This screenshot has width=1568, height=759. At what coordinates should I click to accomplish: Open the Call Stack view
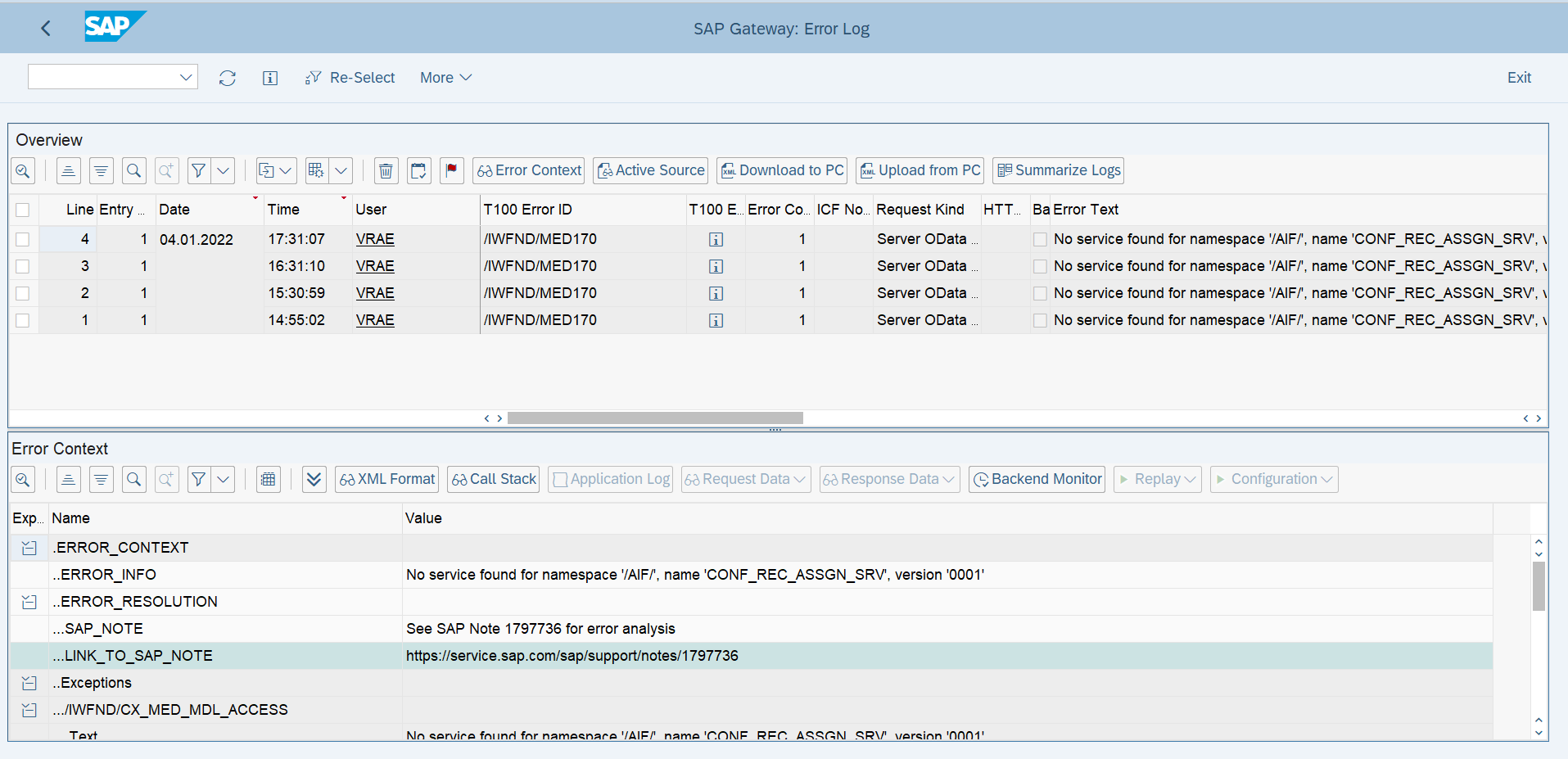tap(493, 479)
